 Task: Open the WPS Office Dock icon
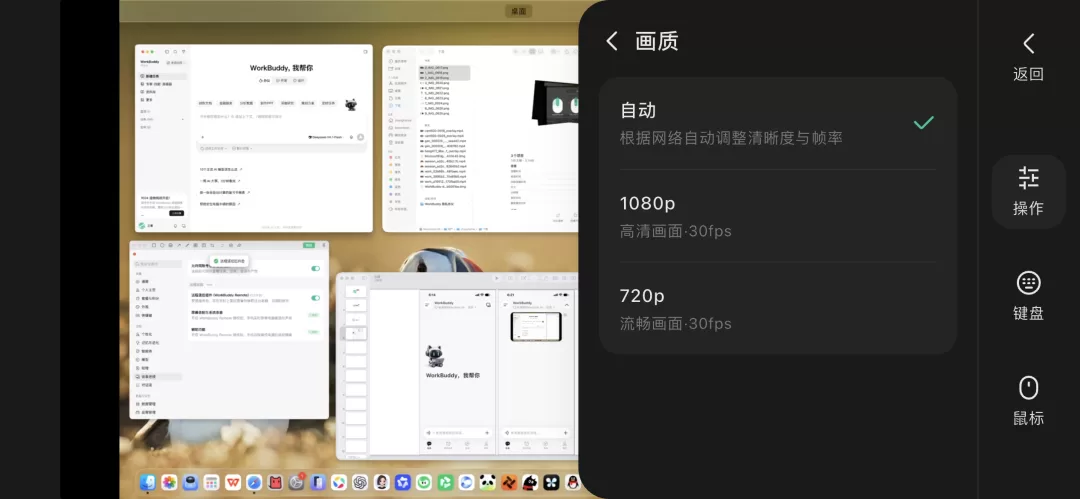(x=233, y=482)
